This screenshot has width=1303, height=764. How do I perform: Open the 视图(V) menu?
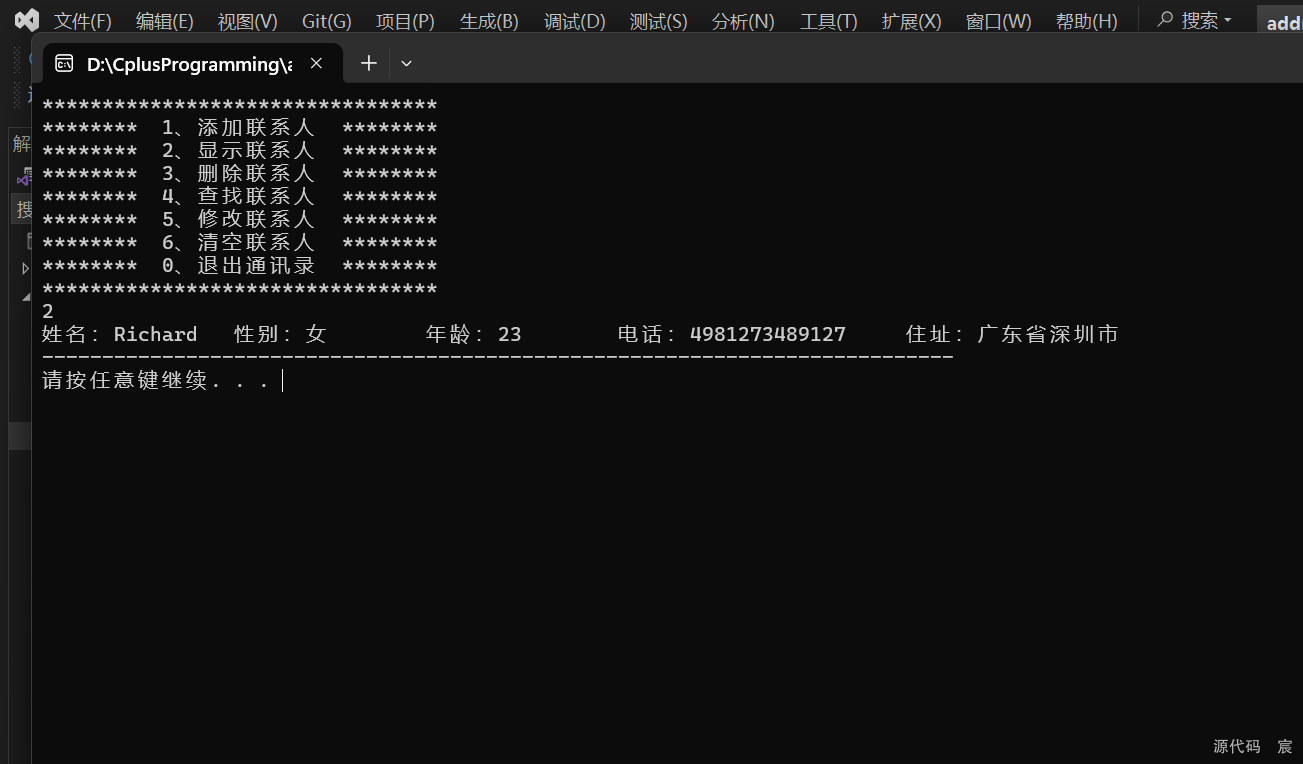click(247, 21)
